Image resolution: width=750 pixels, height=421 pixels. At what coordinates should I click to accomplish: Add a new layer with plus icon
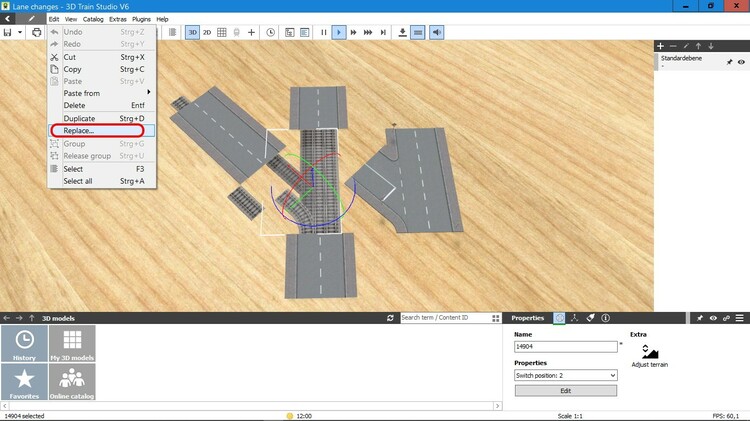[660, 46]
